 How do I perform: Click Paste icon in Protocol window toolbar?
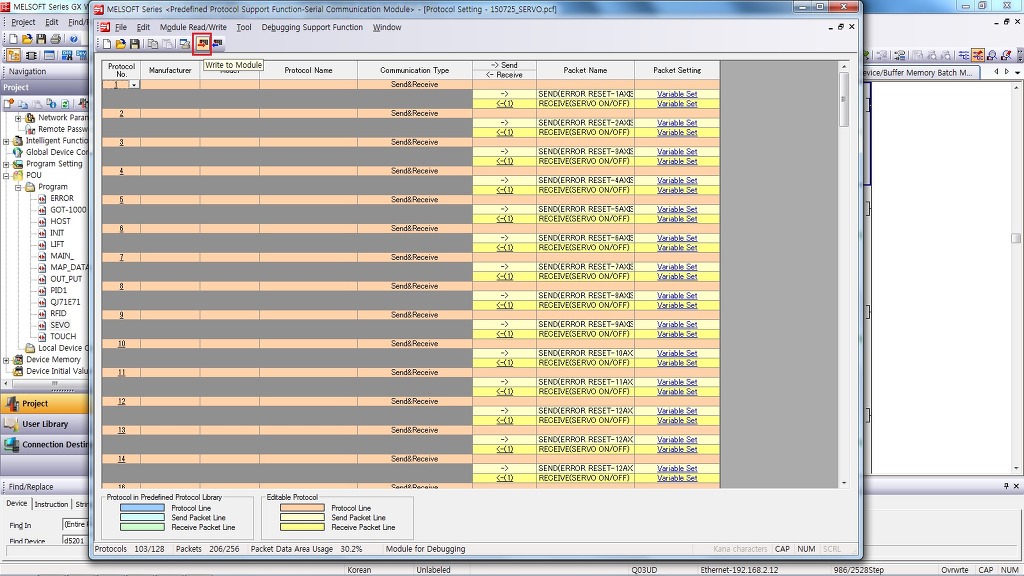pyautogui.click(x=167, y=44)
